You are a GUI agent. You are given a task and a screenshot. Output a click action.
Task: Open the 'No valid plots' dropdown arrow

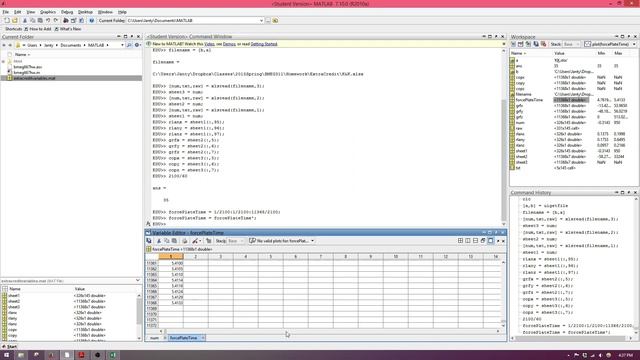[313, 241]
